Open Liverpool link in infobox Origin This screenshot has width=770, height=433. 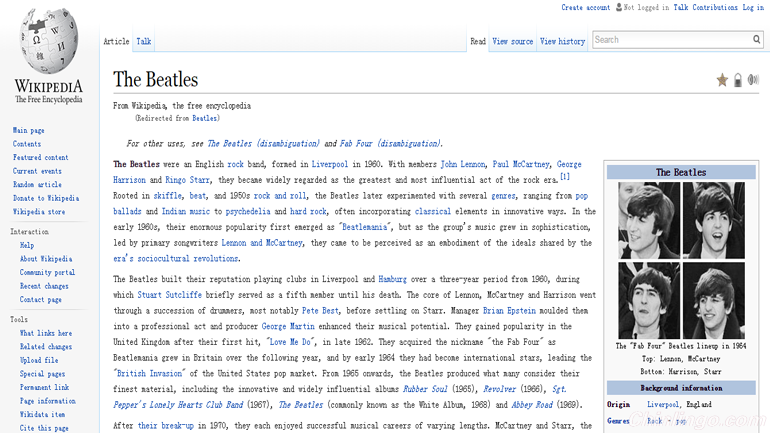[x=663, y=405]
